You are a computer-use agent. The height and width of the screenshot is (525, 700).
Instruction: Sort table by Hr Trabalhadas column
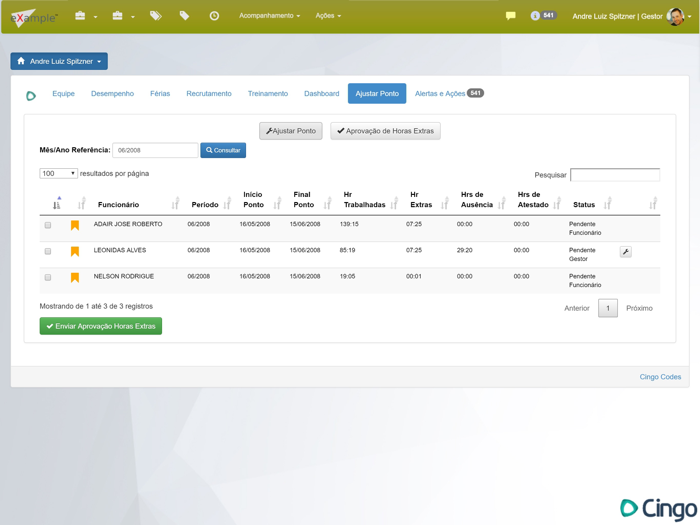pos(394,203)
